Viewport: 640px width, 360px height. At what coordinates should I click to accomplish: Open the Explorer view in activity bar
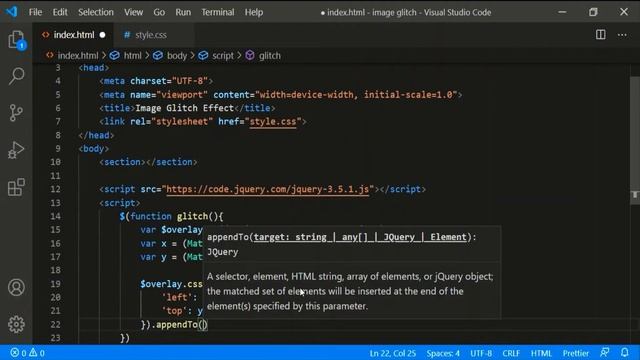click(16, 40)
